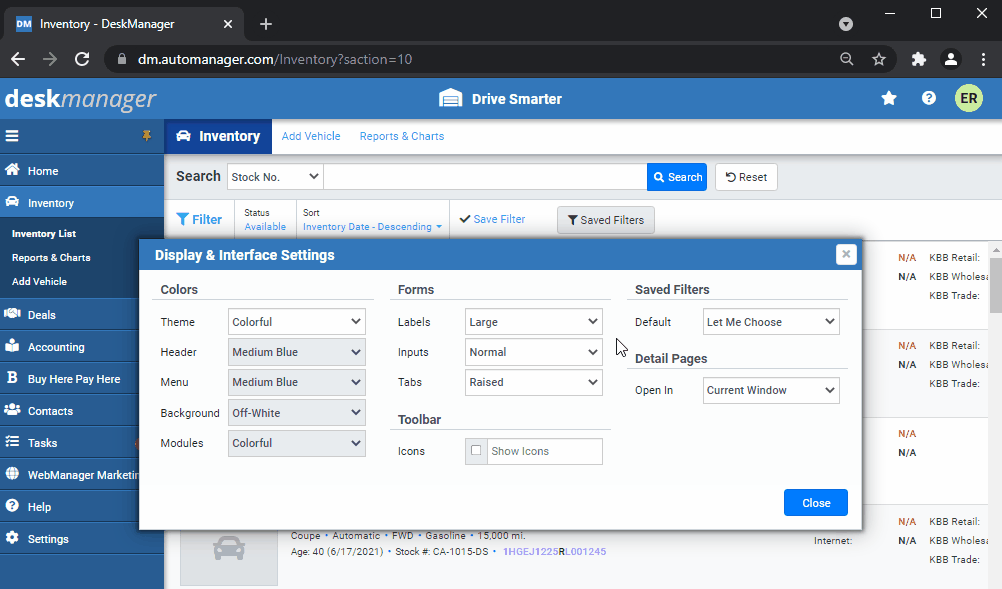Open WebManager Marketing in the sidebar
1002x589 pixels.
point(70,474)
